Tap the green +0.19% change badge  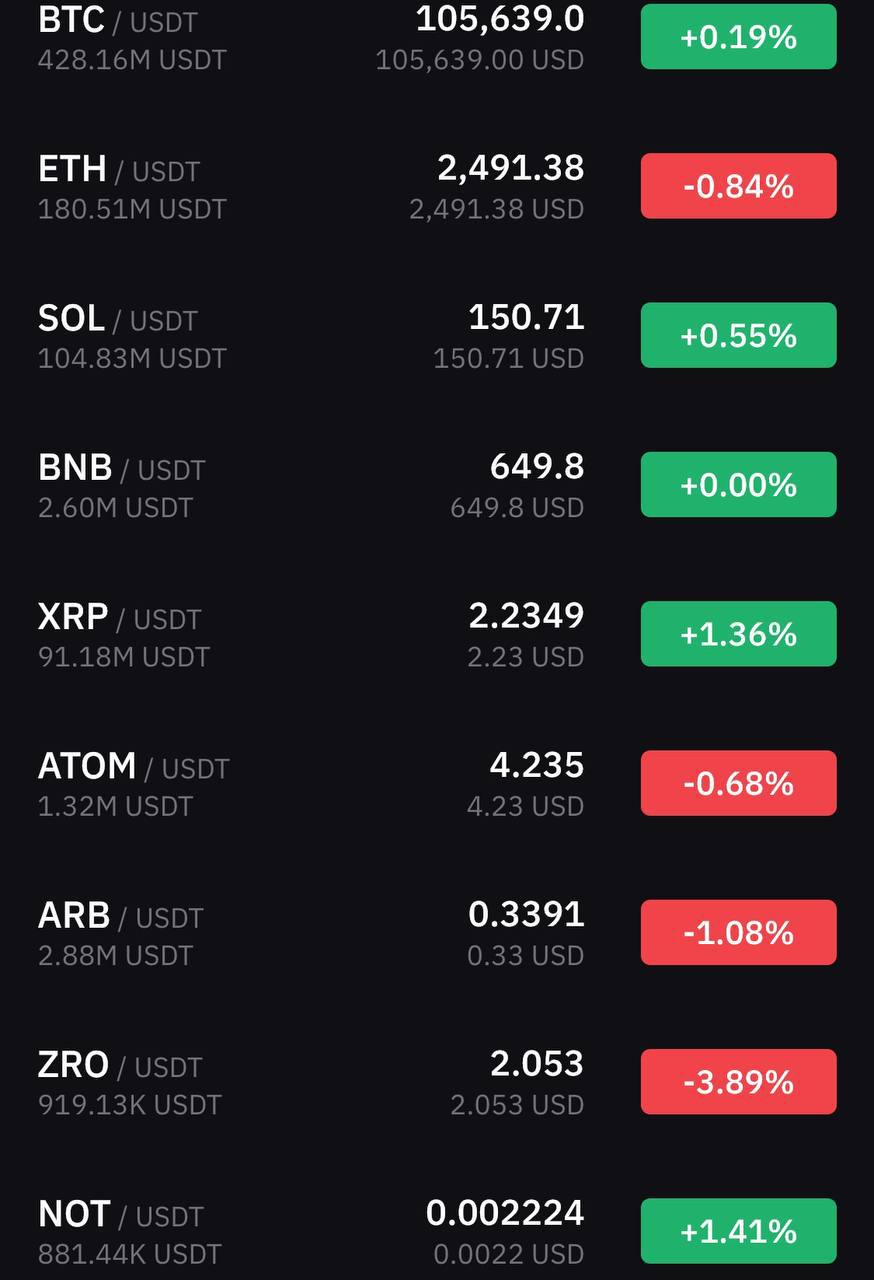(738, 37)
